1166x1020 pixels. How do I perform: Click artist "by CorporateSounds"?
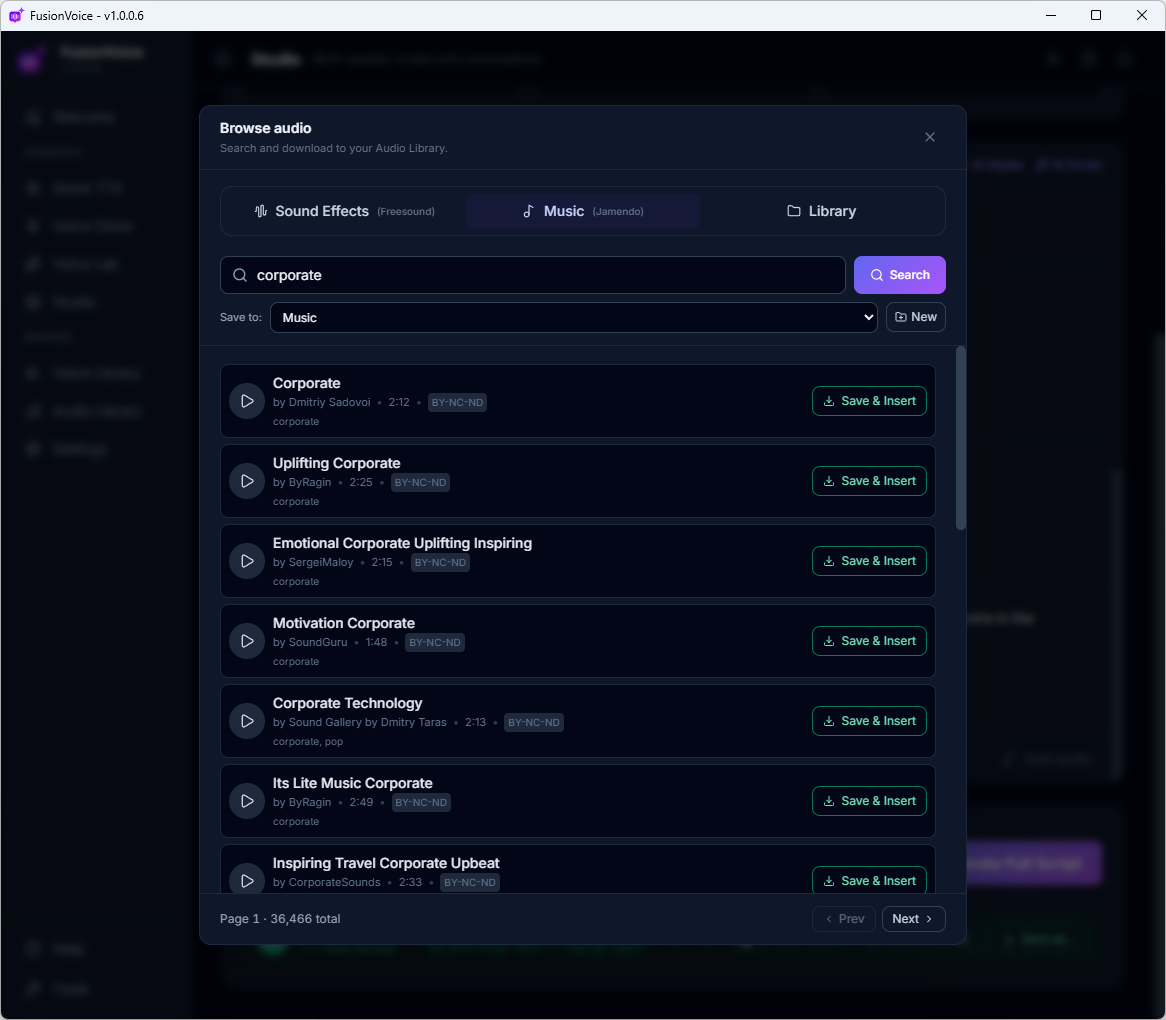coord(326,882)
